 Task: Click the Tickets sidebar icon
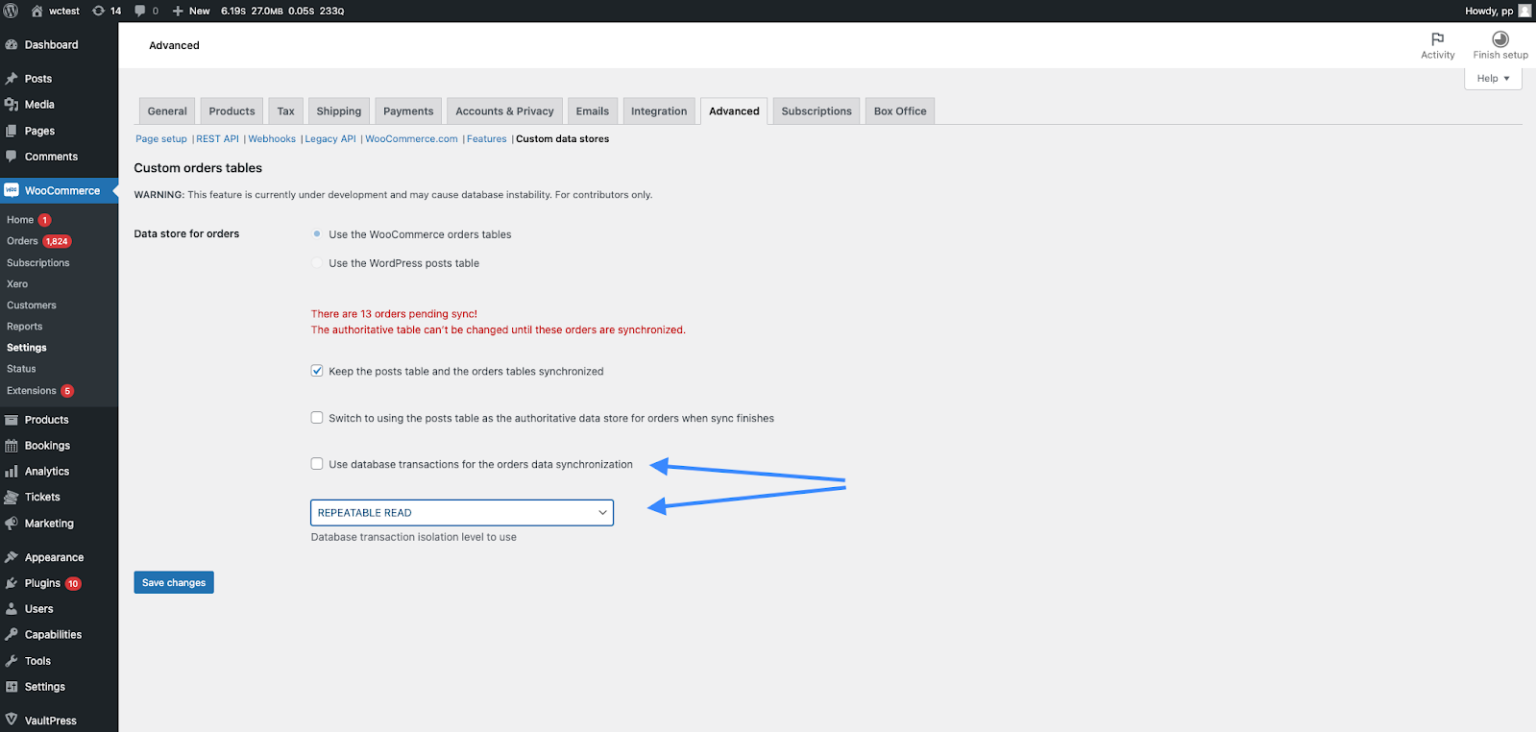click(11, 497)
